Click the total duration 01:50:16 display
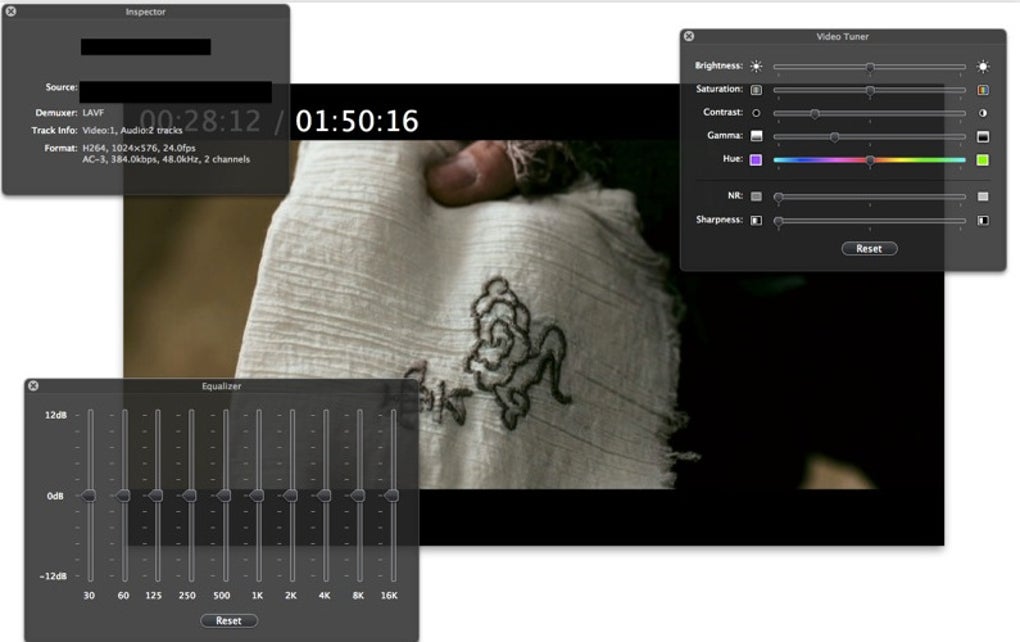The height and width of the screenshot is (642, 1020). [356, 121]
